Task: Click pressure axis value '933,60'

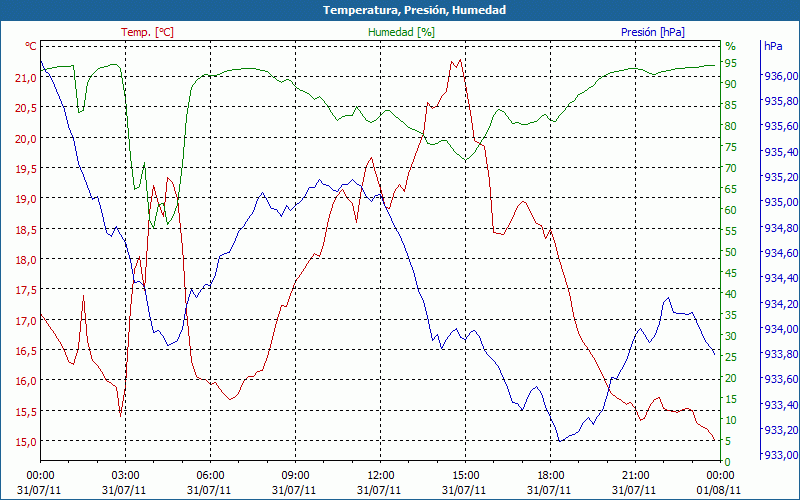Action: point(779,379)
